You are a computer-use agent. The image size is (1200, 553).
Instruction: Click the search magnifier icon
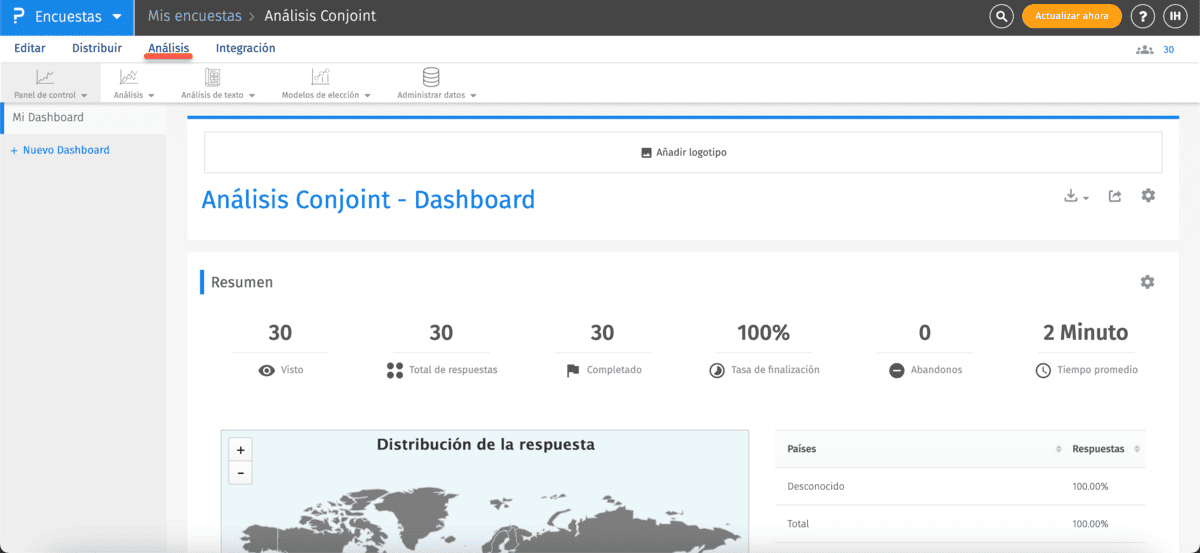(x=1001, y=16)
